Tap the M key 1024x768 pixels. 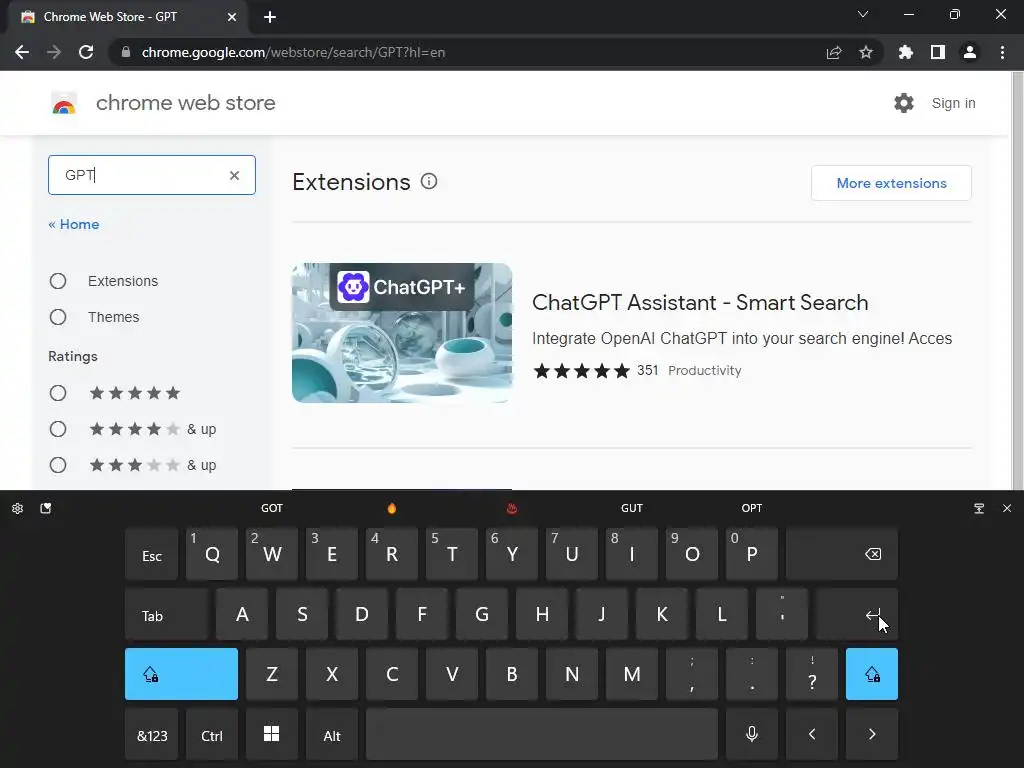632,674
